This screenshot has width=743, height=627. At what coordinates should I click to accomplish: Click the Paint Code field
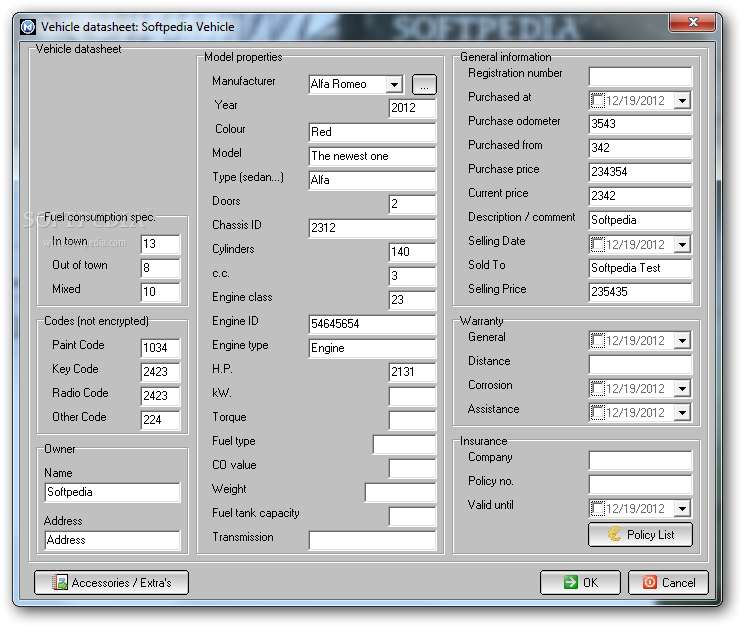click(x=160, y=348)
